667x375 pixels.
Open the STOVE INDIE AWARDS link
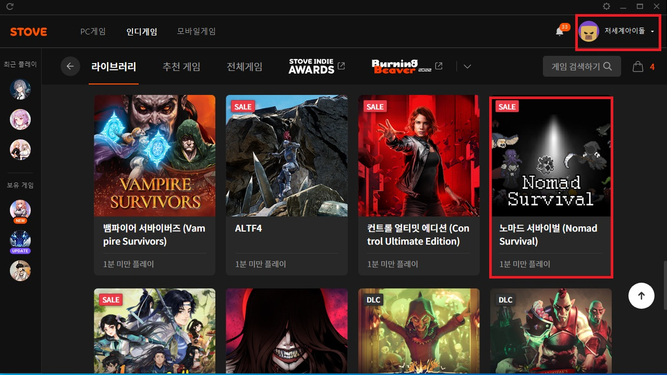[316, 66]
